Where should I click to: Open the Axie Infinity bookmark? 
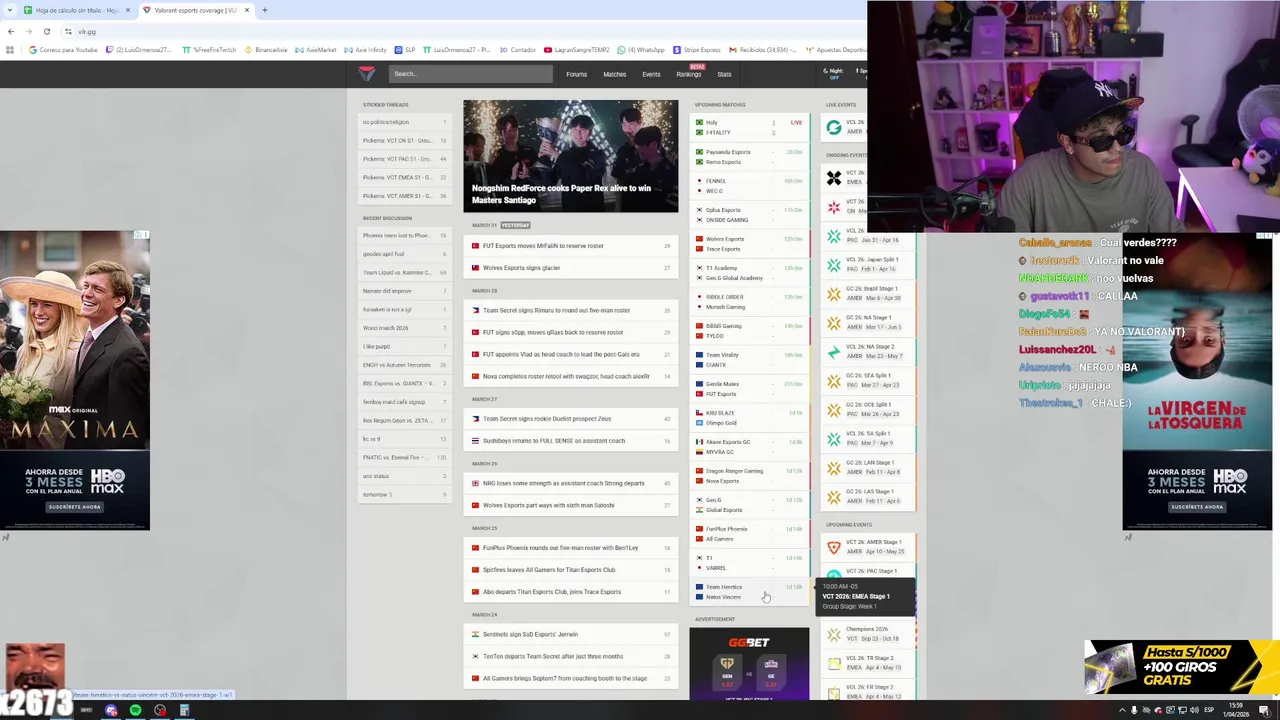pyautogui.click(x=365, y=49)
